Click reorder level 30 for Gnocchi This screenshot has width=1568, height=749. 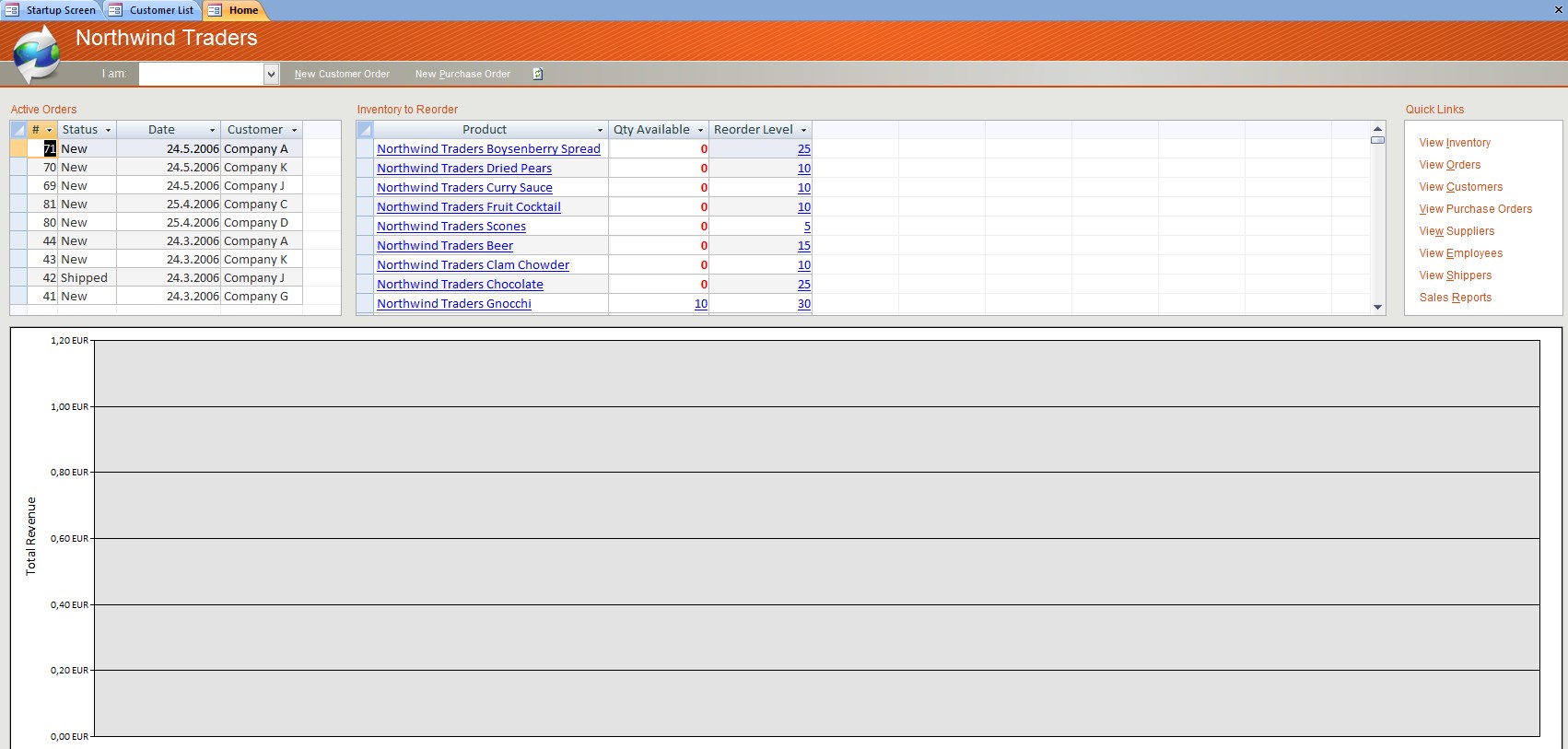804,303
